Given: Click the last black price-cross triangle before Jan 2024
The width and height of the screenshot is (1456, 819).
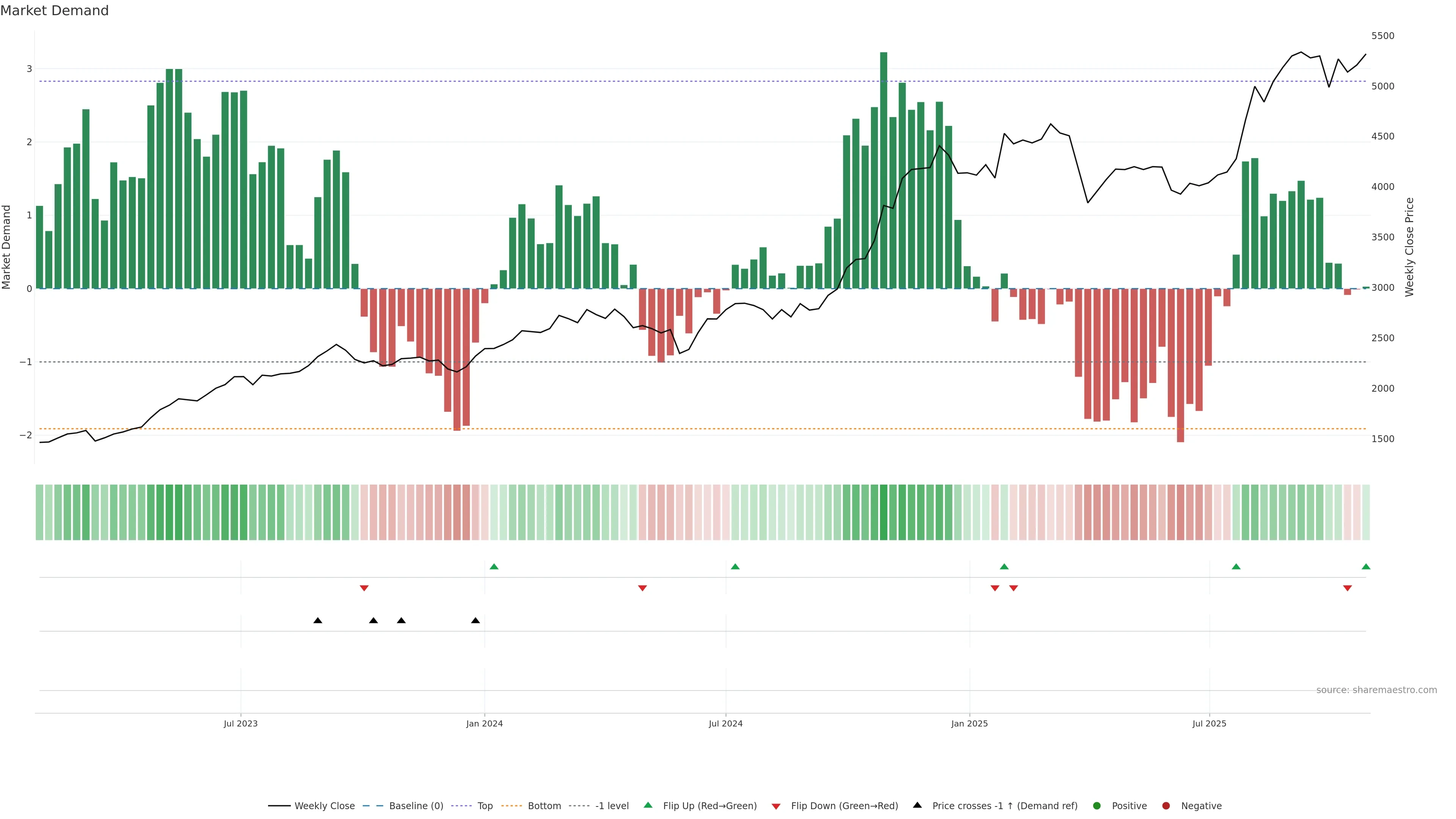Looking at the screenshot, I should [x=475, y=621].
